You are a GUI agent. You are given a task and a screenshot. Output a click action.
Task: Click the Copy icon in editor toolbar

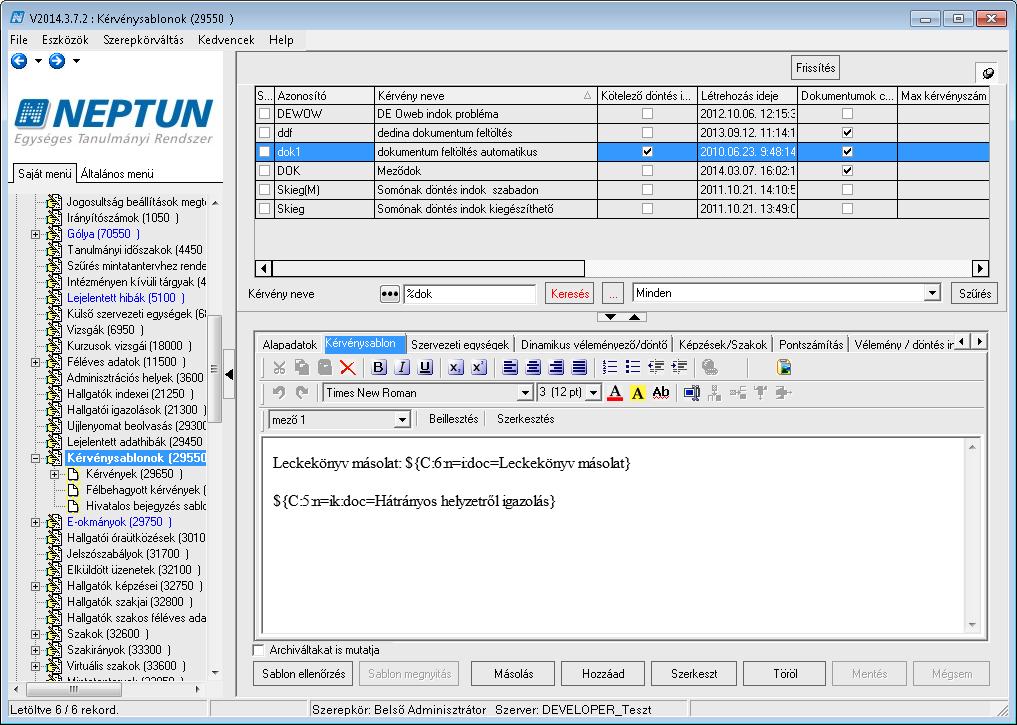(x=302, y=368)
